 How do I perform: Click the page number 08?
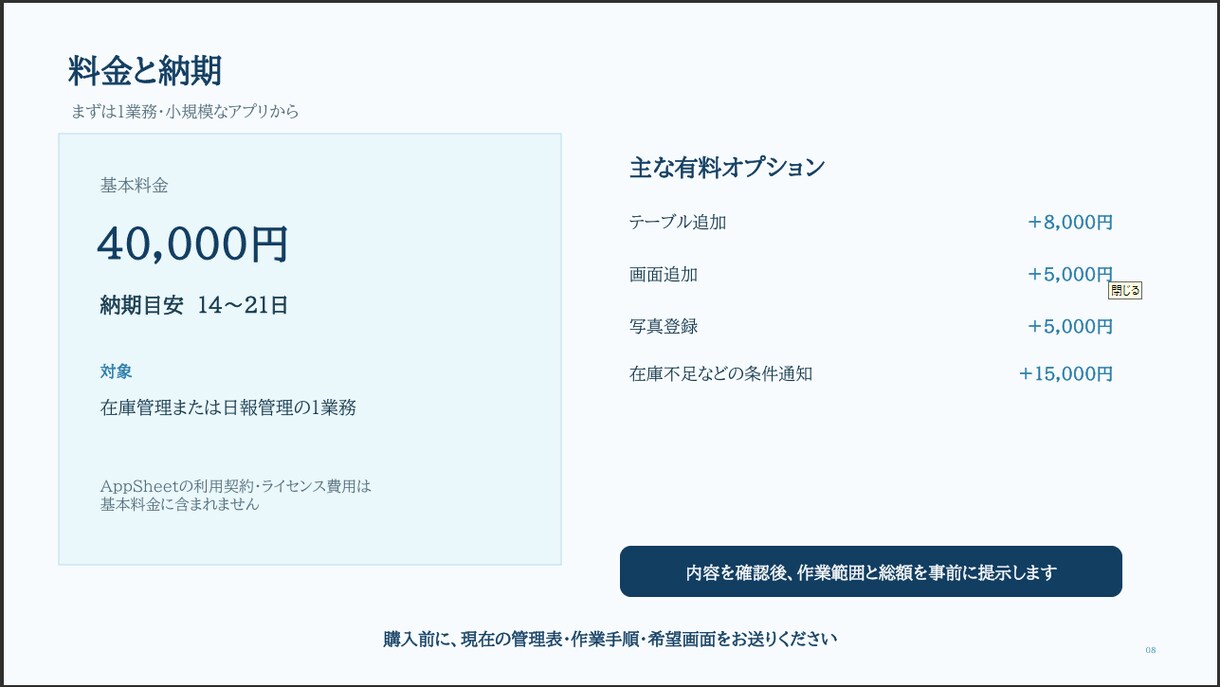pos(1151,650)
